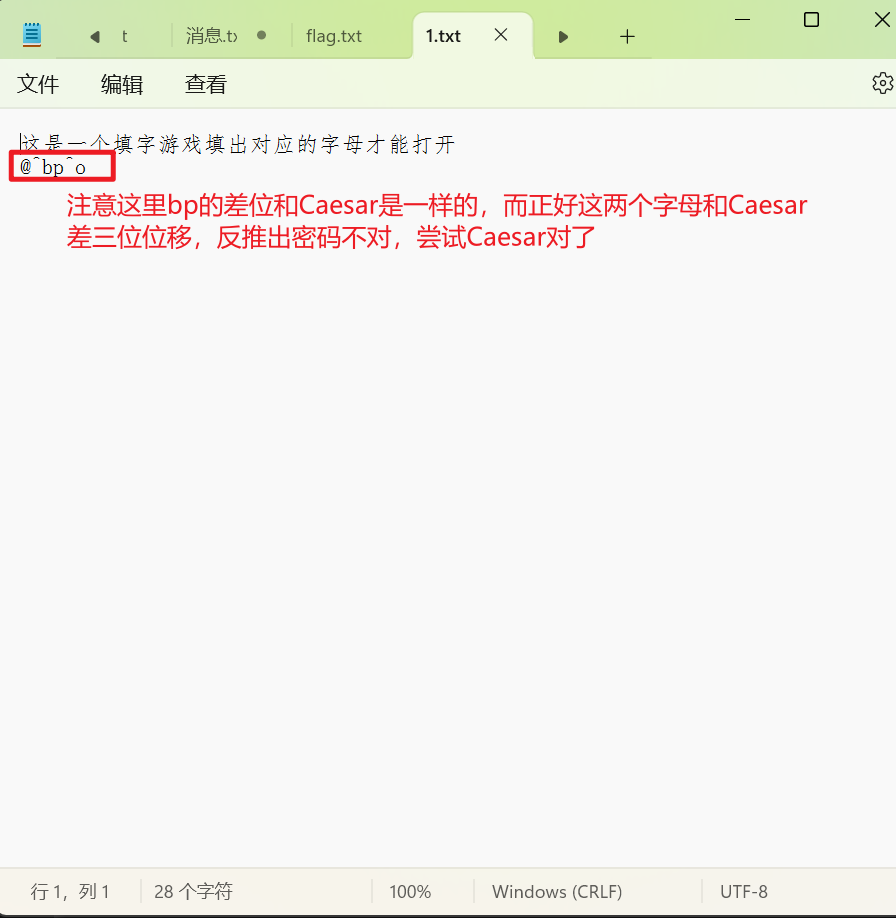Click the UTF-8 encoding indicator

coord(743,891)
